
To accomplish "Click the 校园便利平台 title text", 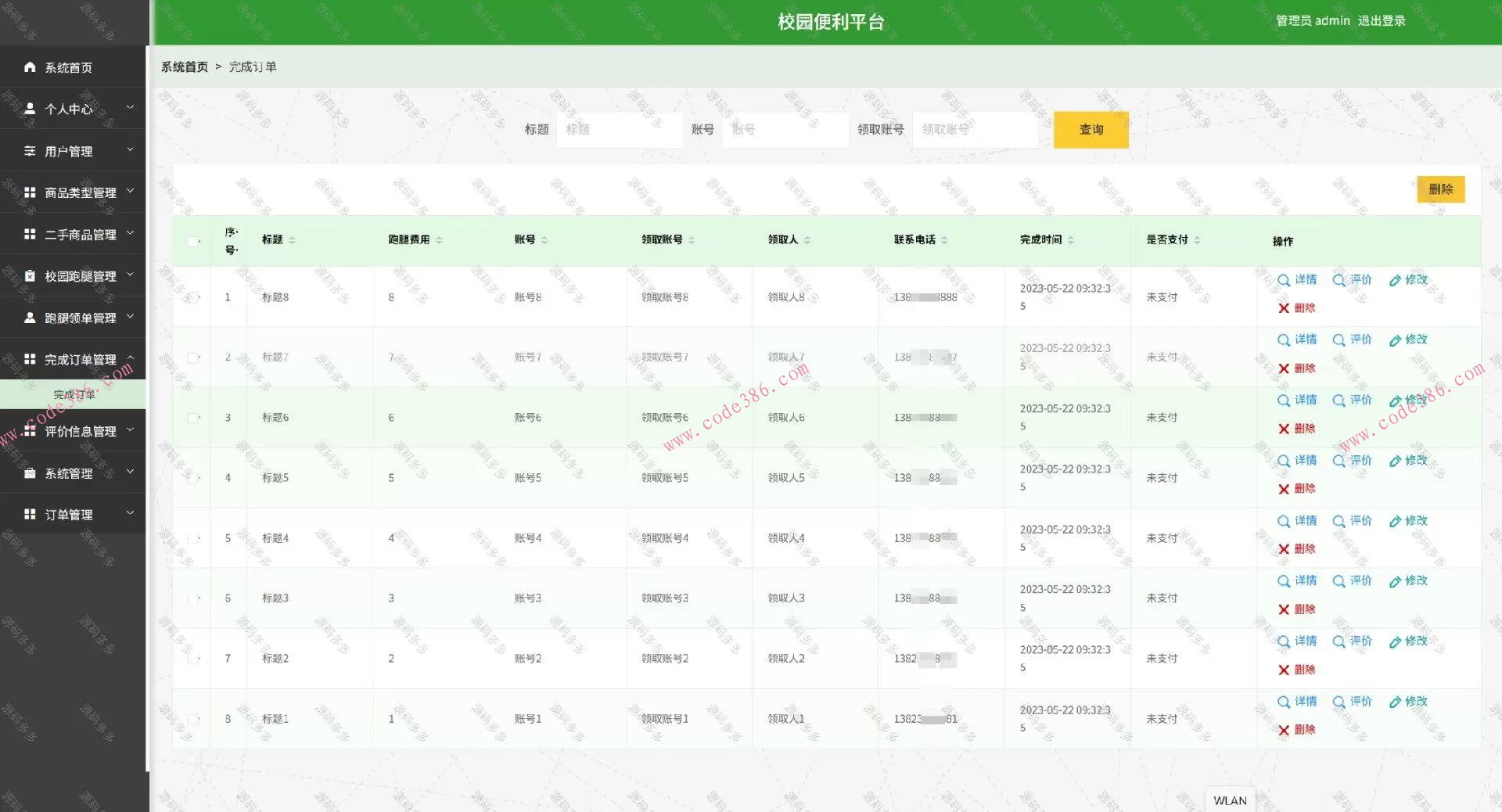I will (831, 22).
